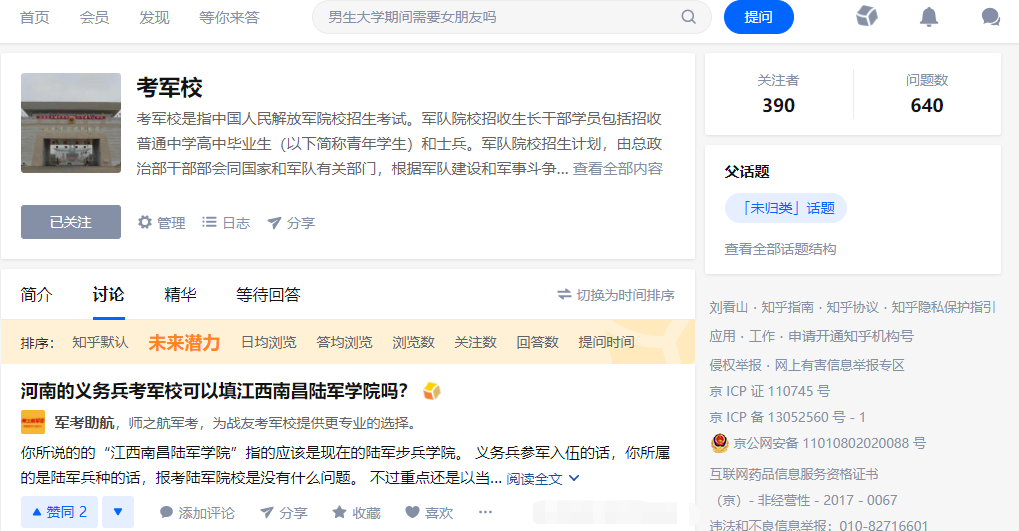
Task: Open 申请开通知乎机构号 link
Action: pos(851,336)
